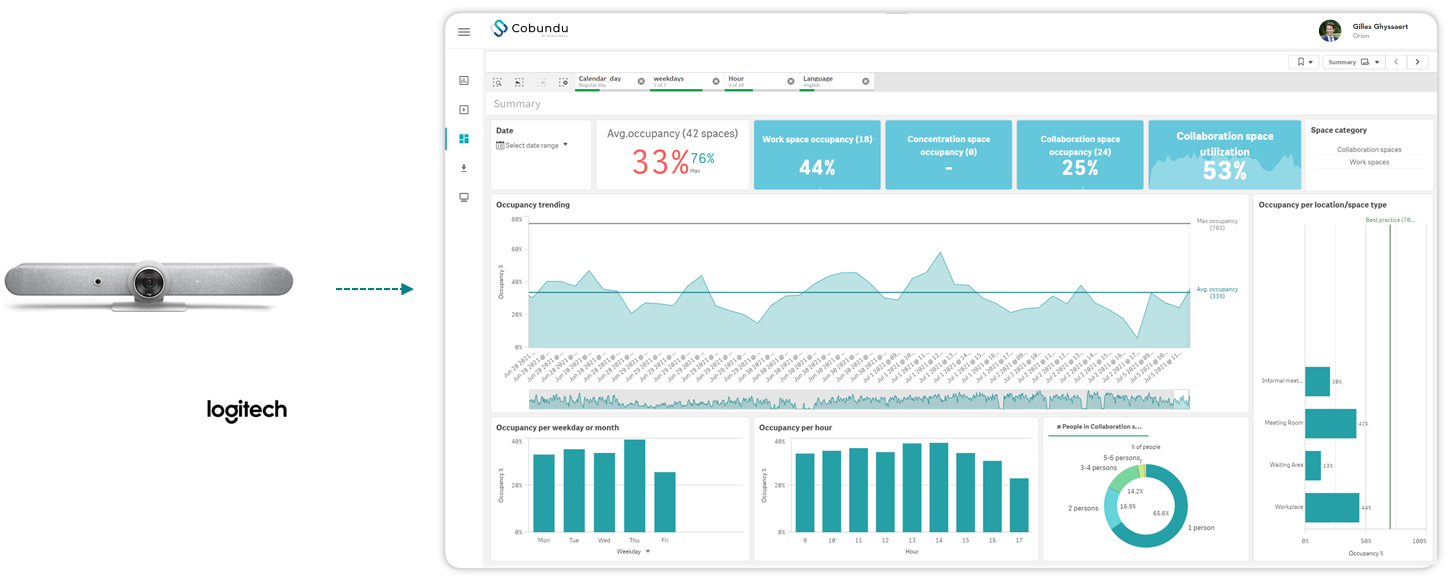
Task: Step back in selections
Action: pos(519,82)
